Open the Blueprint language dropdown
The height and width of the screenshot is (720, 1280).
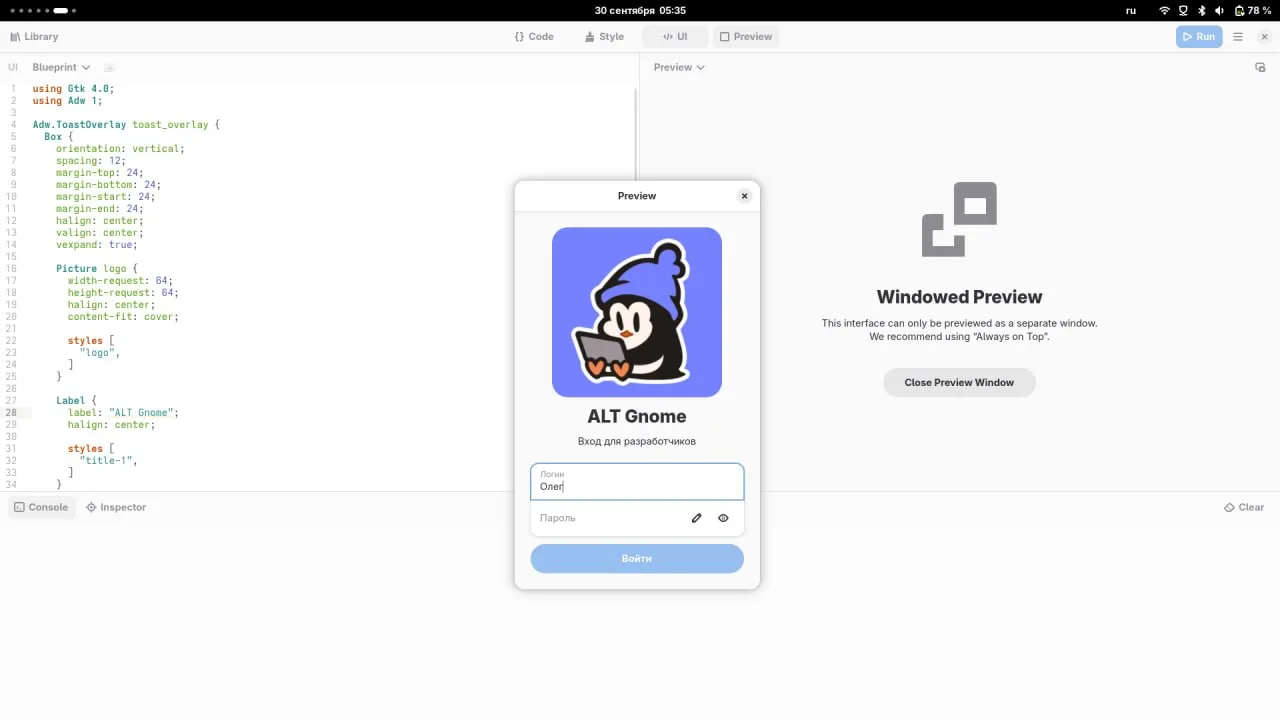pos(61,67)
